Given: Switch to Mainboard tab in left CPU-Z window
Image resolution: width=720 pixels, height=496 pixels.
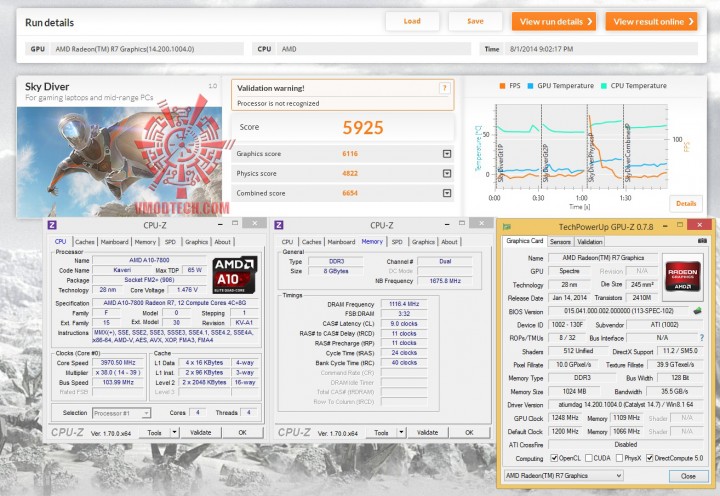Looking at the screenshot, I should (114, 242).
